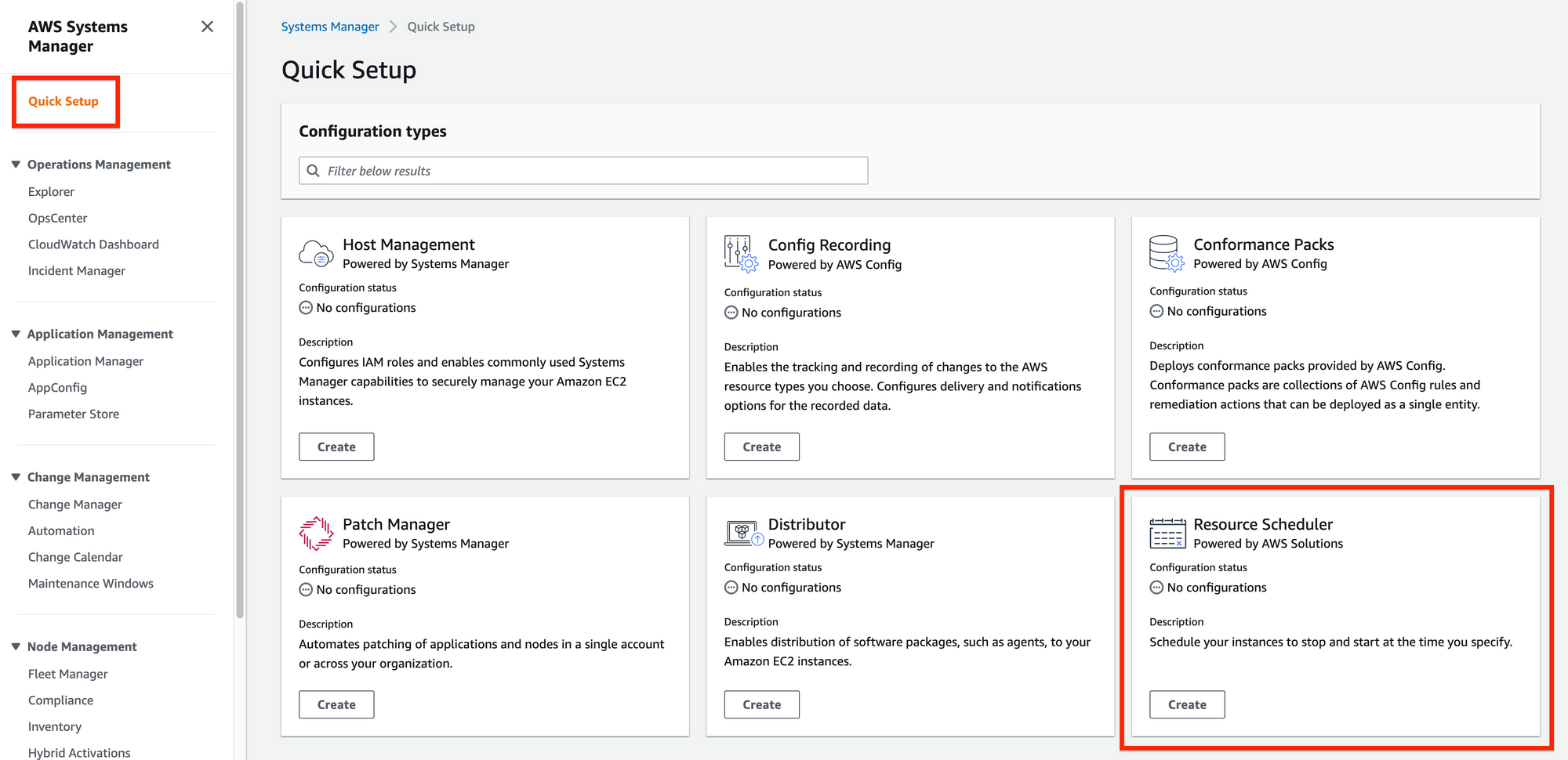Click the Config Recording sliders icon

(x=741, y=253)
